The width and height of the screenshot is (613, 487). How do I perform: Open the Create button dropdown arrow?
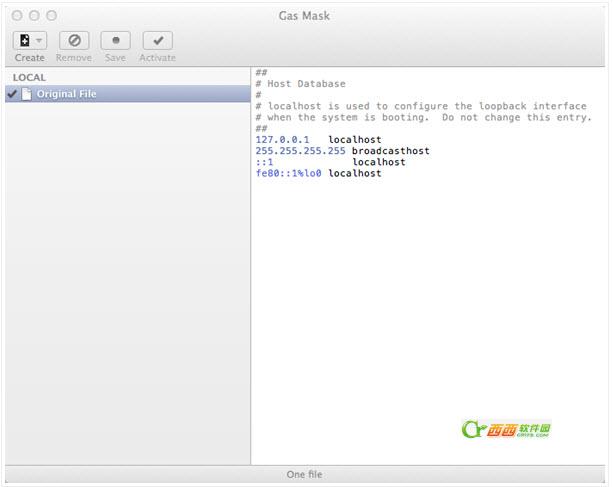(39, 41)
